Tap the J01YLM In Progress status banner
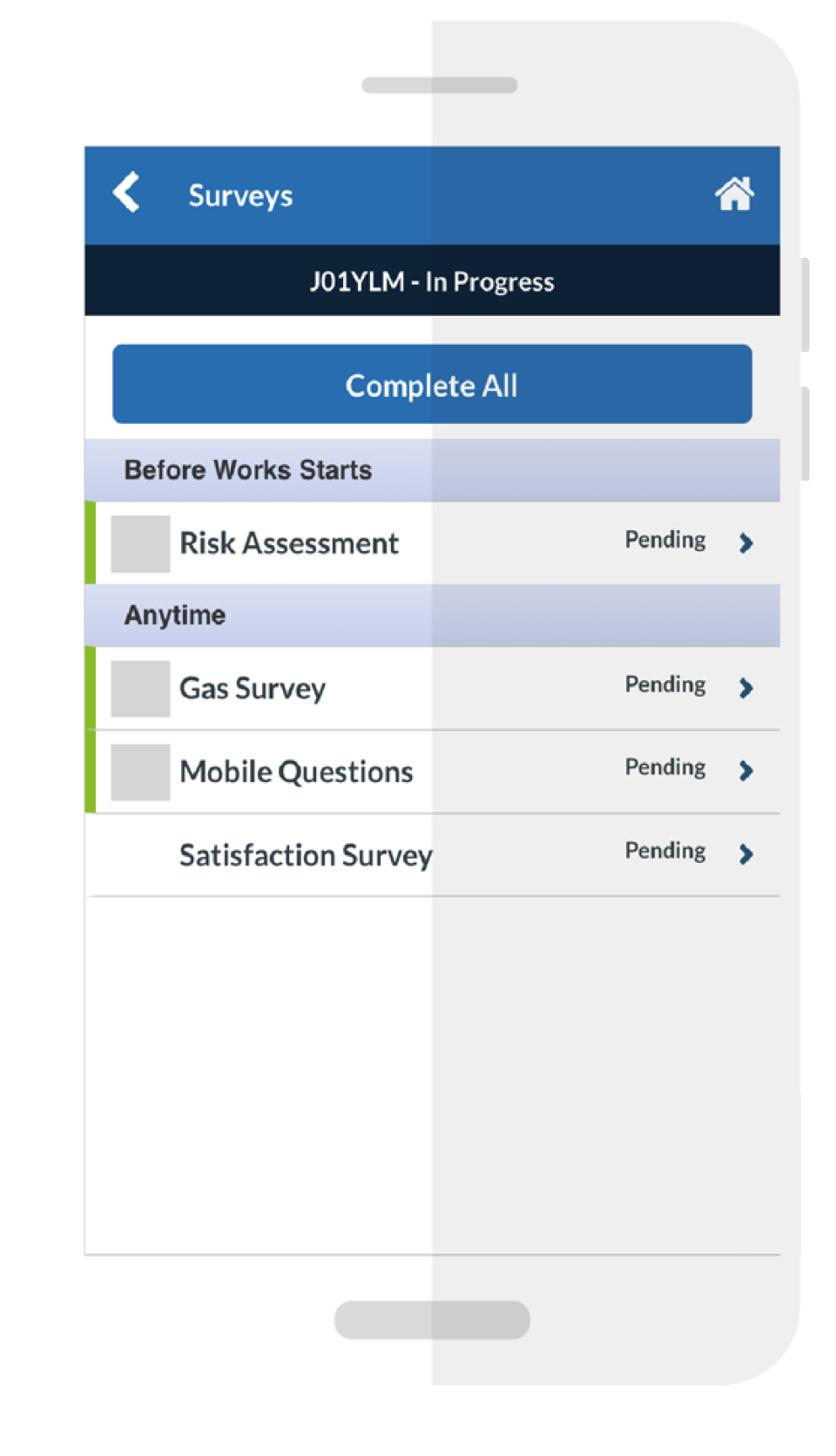 (432, 280)
